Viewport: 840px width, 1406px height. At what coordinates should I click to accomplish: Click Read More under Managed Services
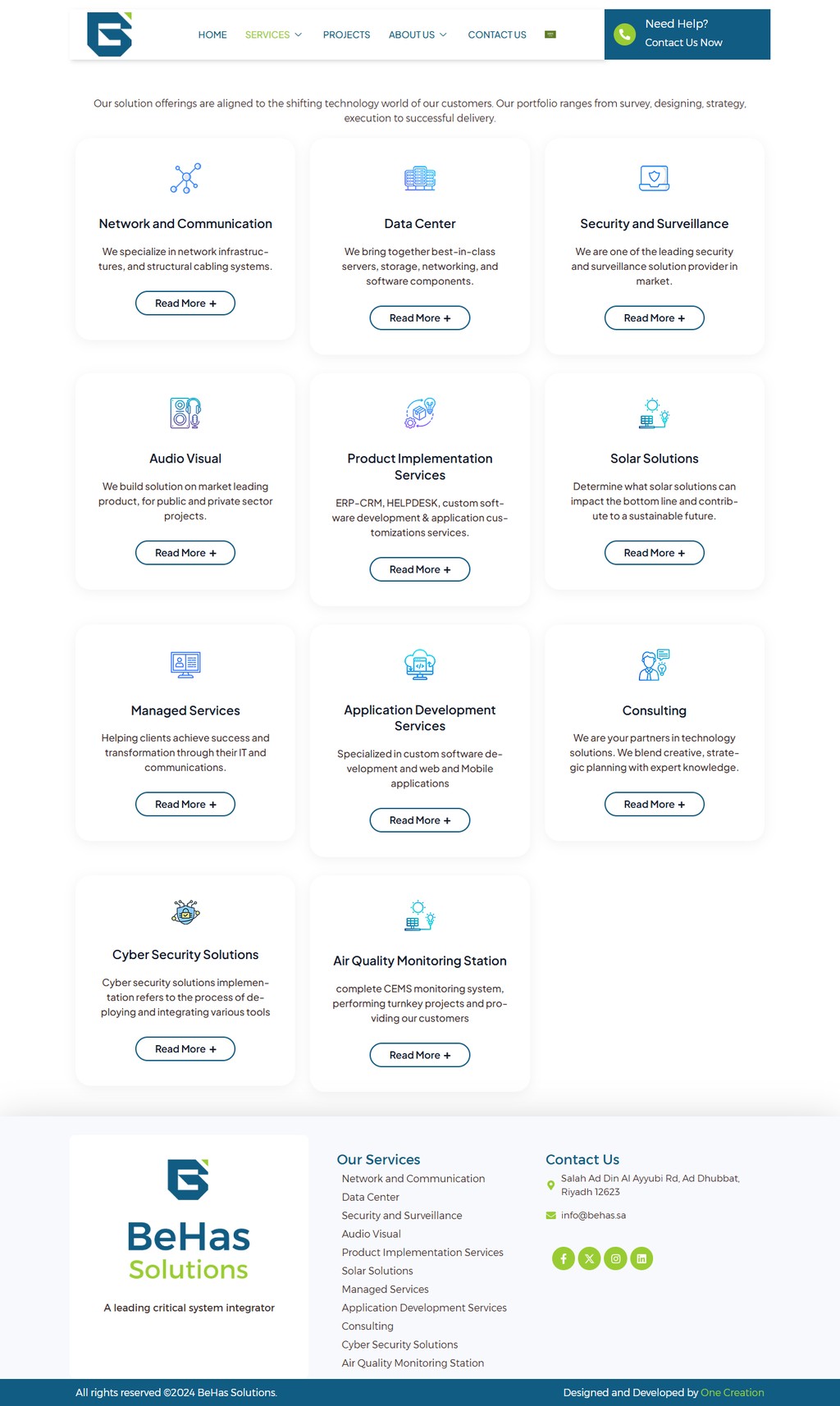click(185, 804)
